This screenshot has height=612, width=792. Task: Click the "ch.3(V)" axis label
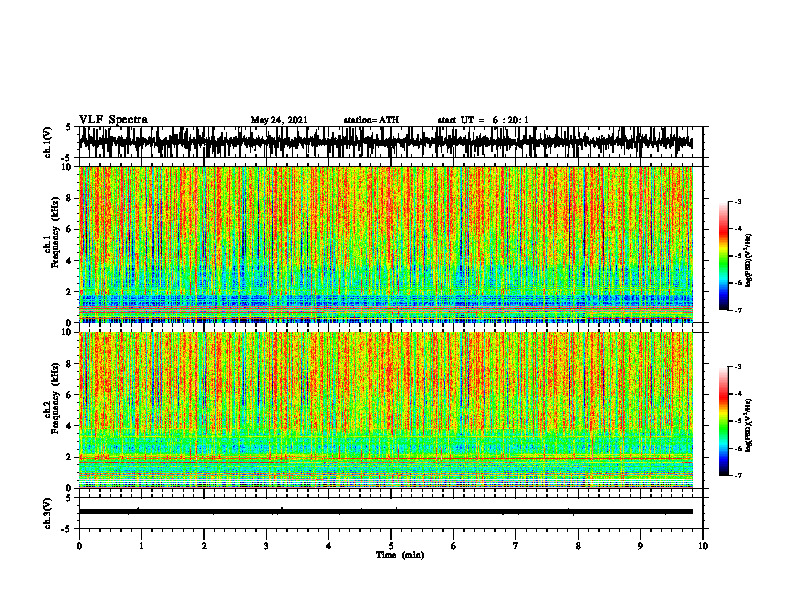(x=48, y=513)
